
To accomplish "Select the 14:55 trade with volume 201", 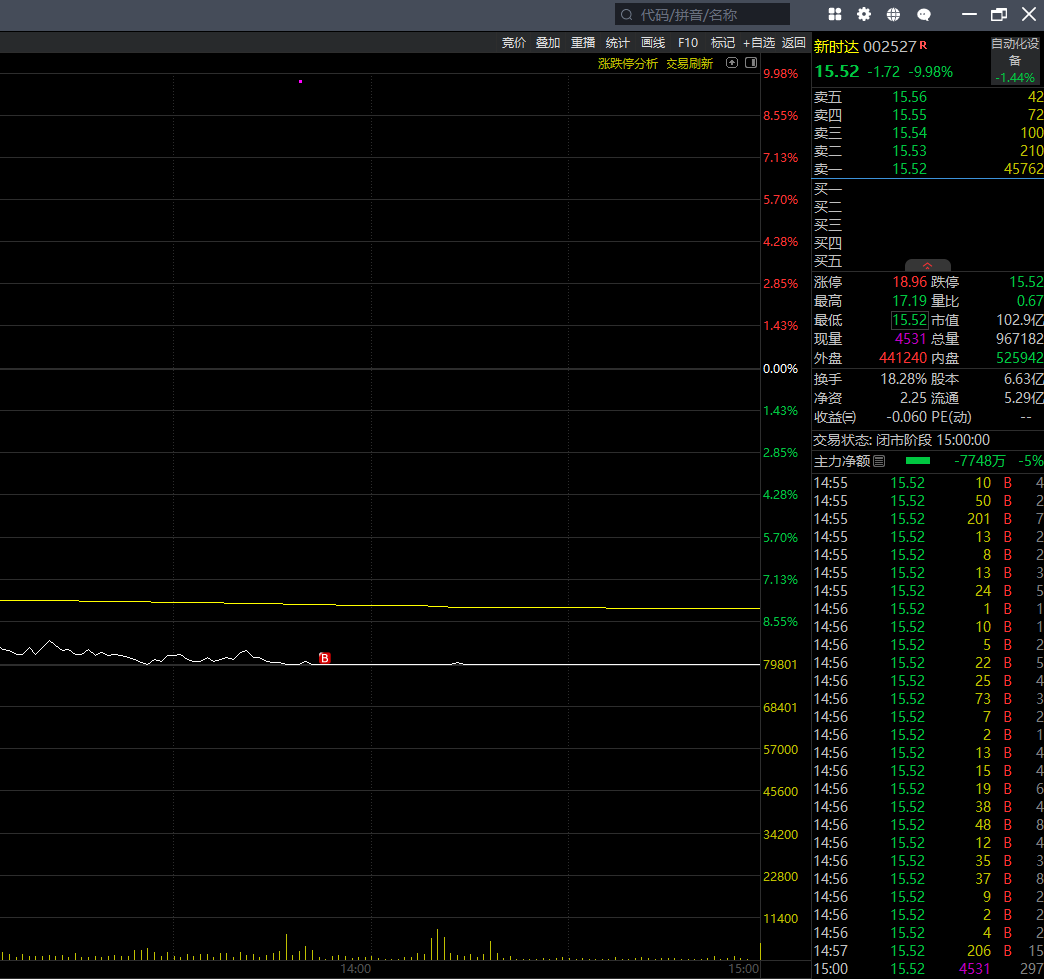I will tap(927, 519).
